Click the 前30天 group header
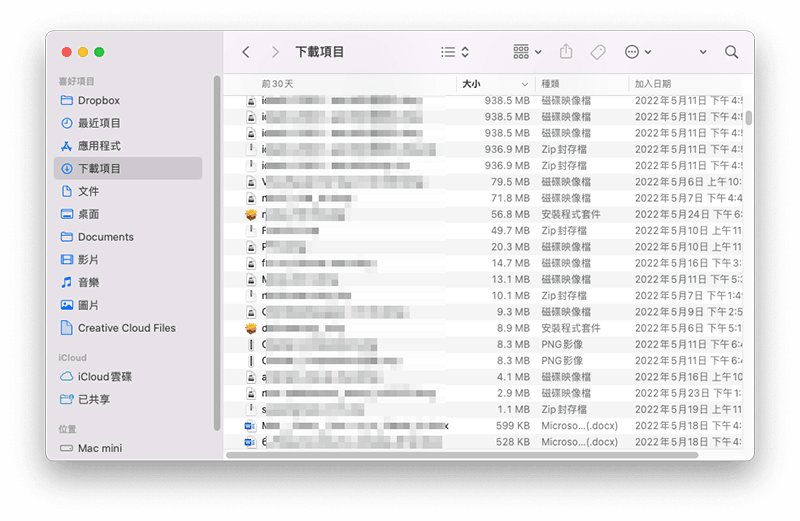 pyautogui.click(x=278, y=84)
